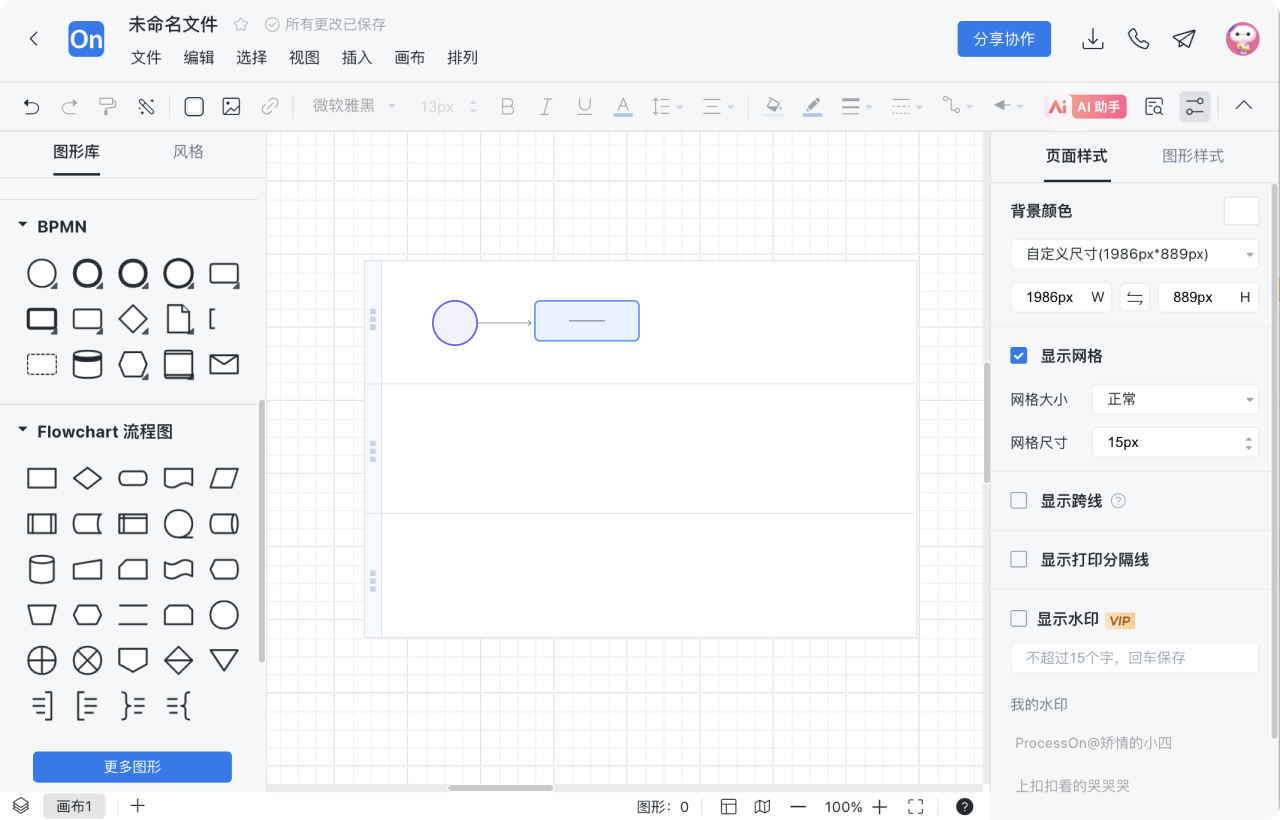Click the 背景颜色 color swatch
The height and width of the screenshot is (820, 1280).
1241,211
